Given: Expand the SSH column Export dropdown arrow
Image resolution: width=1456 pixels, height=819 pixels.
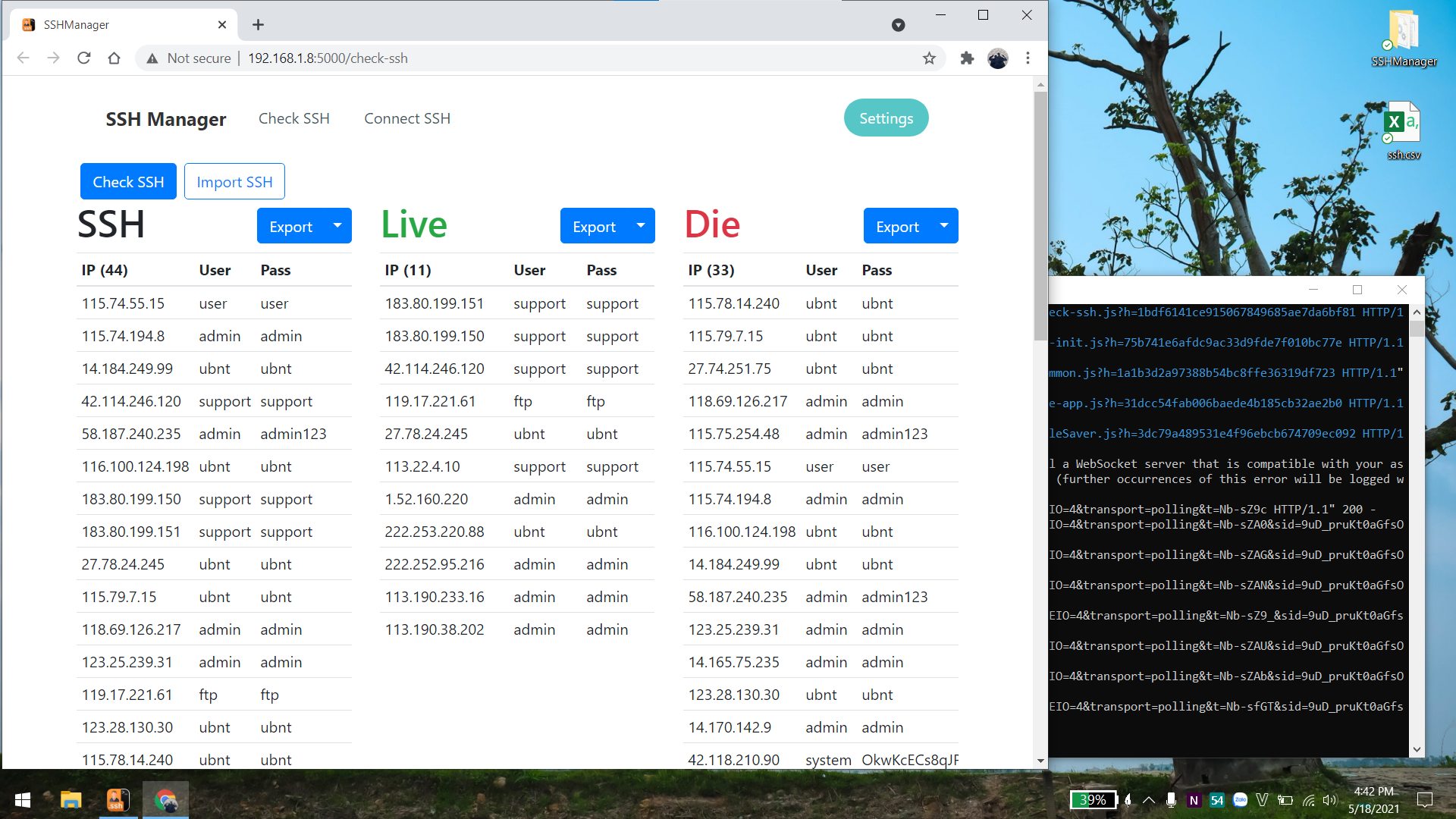Looking at the screenshot, I should coord(337,226).
